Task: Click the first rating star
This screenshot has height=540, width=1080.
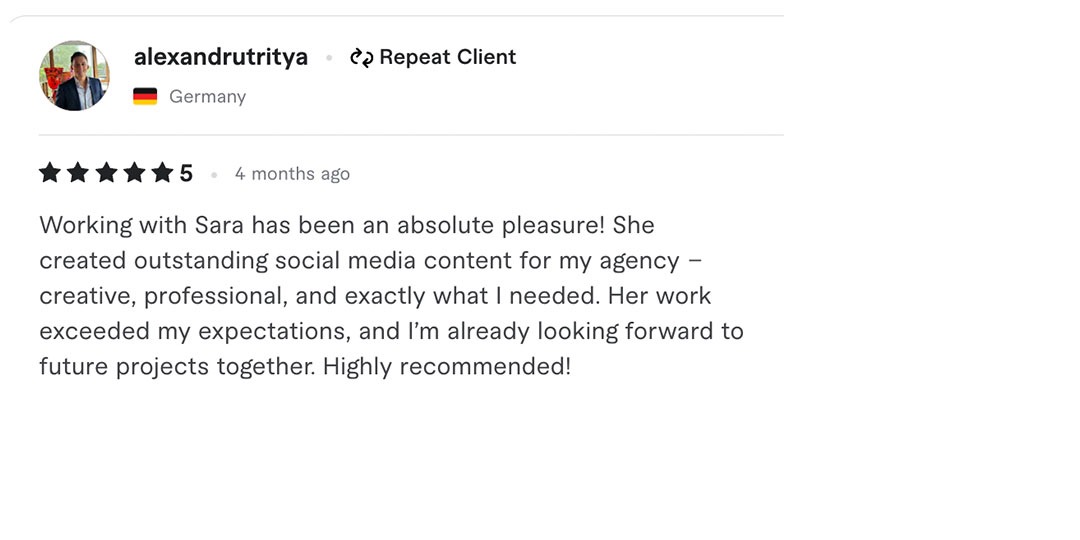Action: pos(50,173)
